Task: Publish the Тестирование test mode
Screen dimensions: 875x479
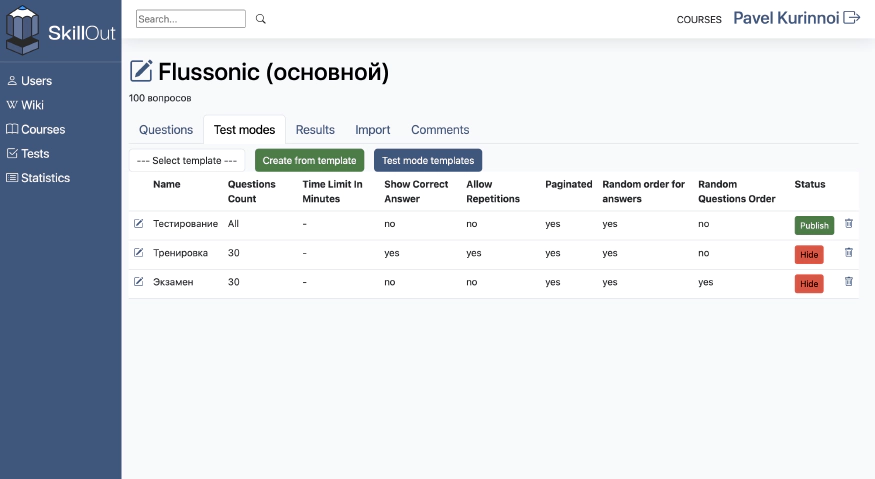Action: (x=814, y=225)
